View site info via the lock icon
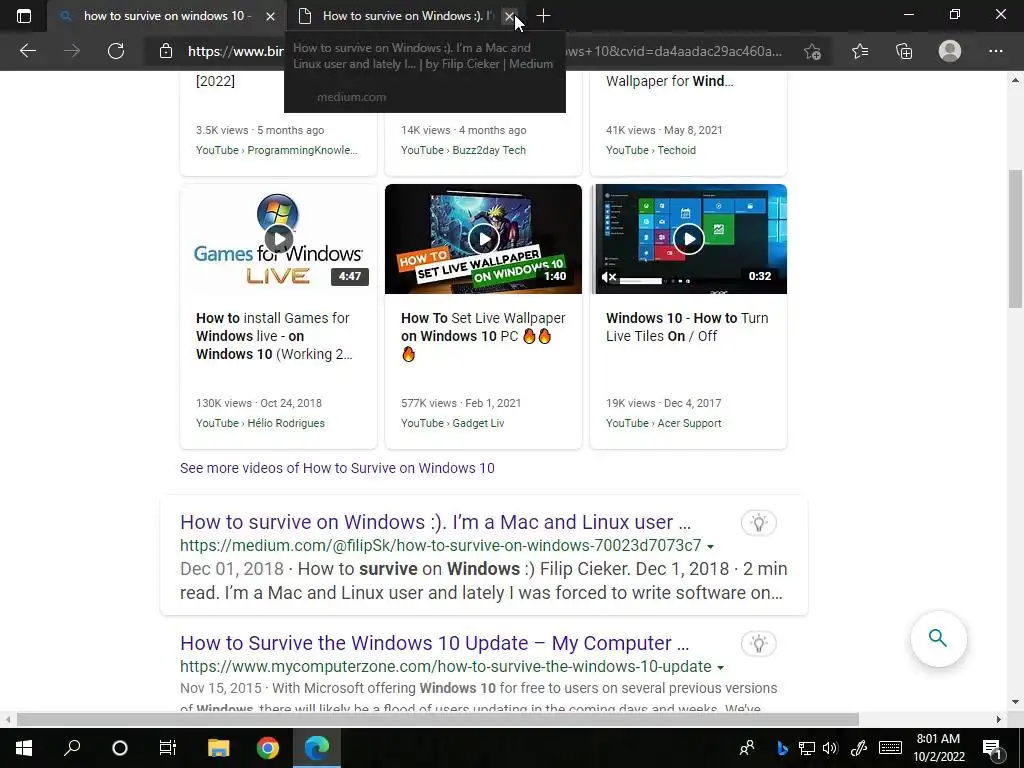 pos(166,51)
